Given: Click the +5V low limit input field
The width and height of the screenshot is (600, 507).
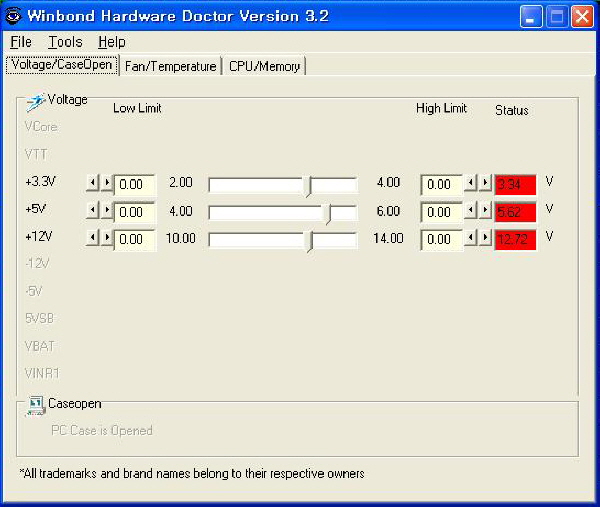Looking at the screenshot, I should (135, 212).
